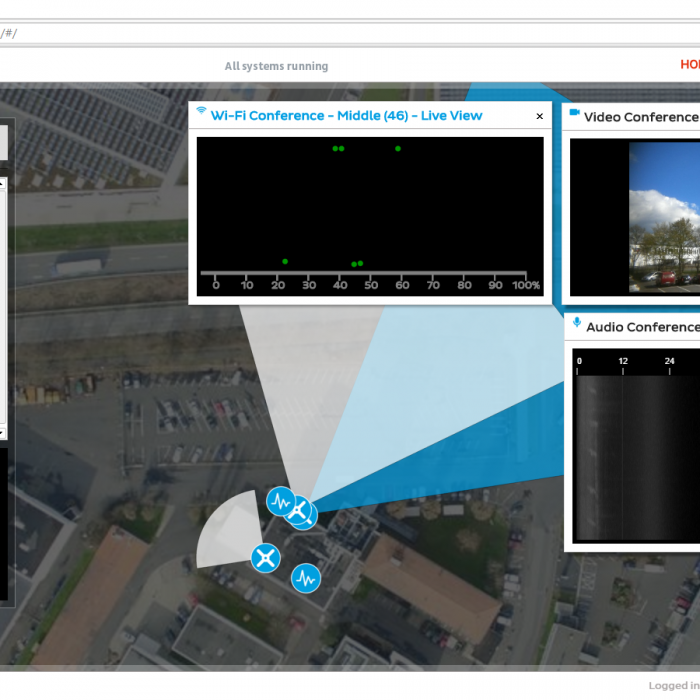Select the lower pulse sensor marker on the map

pos(306,579)
